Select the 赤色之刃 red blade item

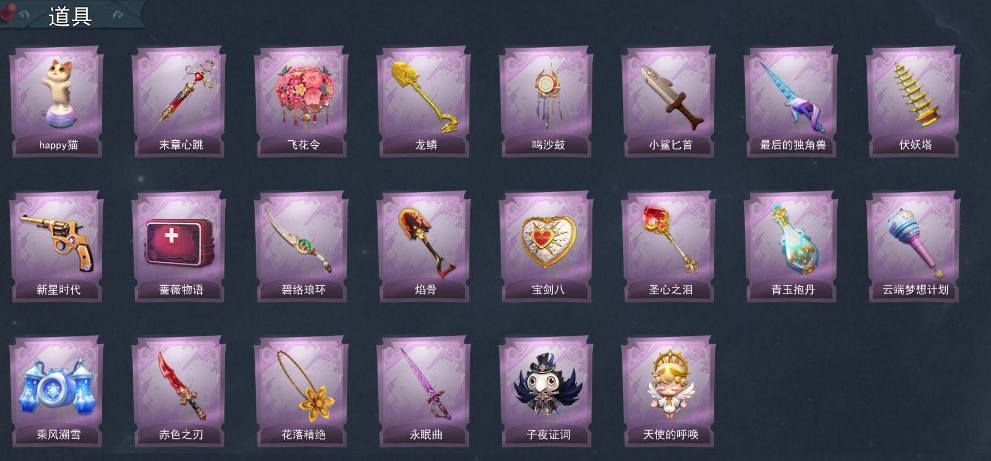pyautogui.click(x=179, y=391)
